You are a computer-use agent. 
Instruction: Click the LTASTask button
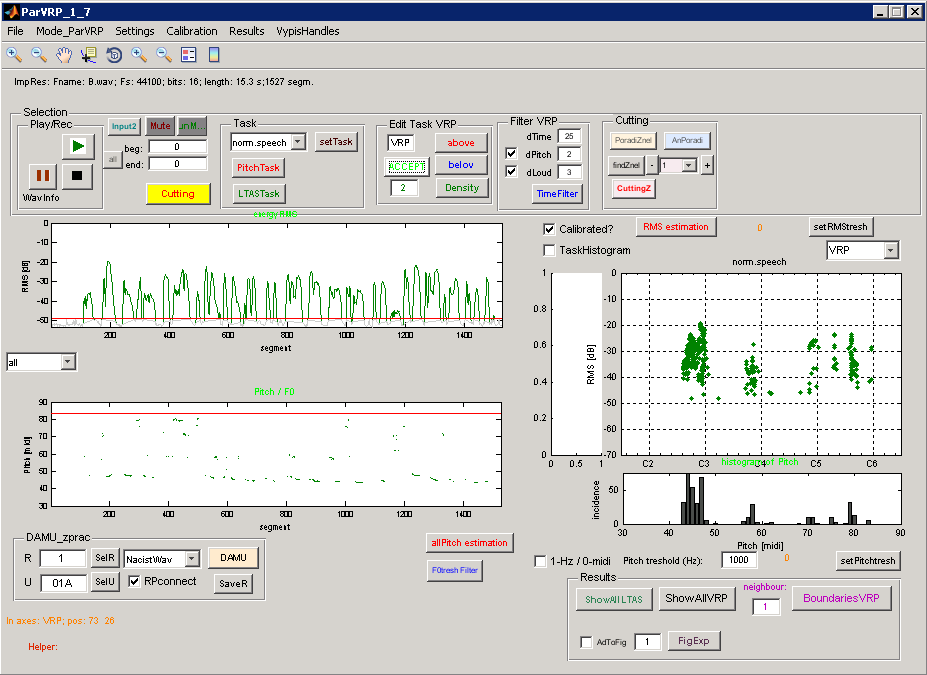pyautogui.click(x=259, y=193)
